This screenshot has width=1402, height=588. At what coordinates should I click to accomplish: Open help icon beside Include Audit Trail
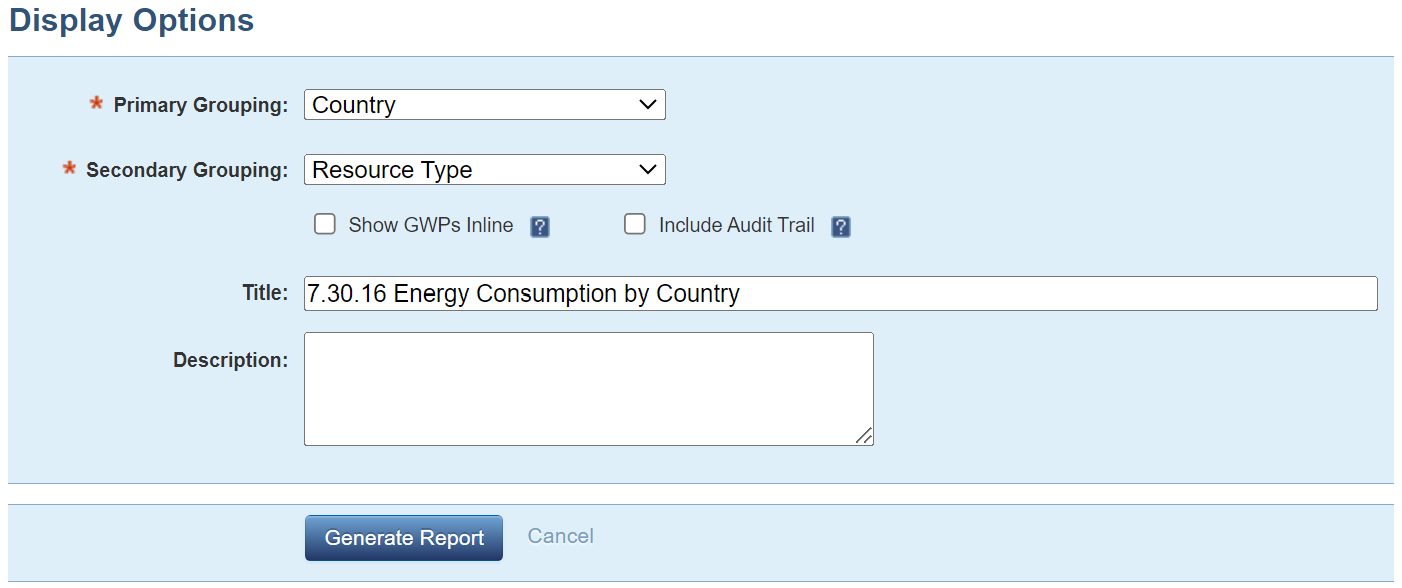841,227
